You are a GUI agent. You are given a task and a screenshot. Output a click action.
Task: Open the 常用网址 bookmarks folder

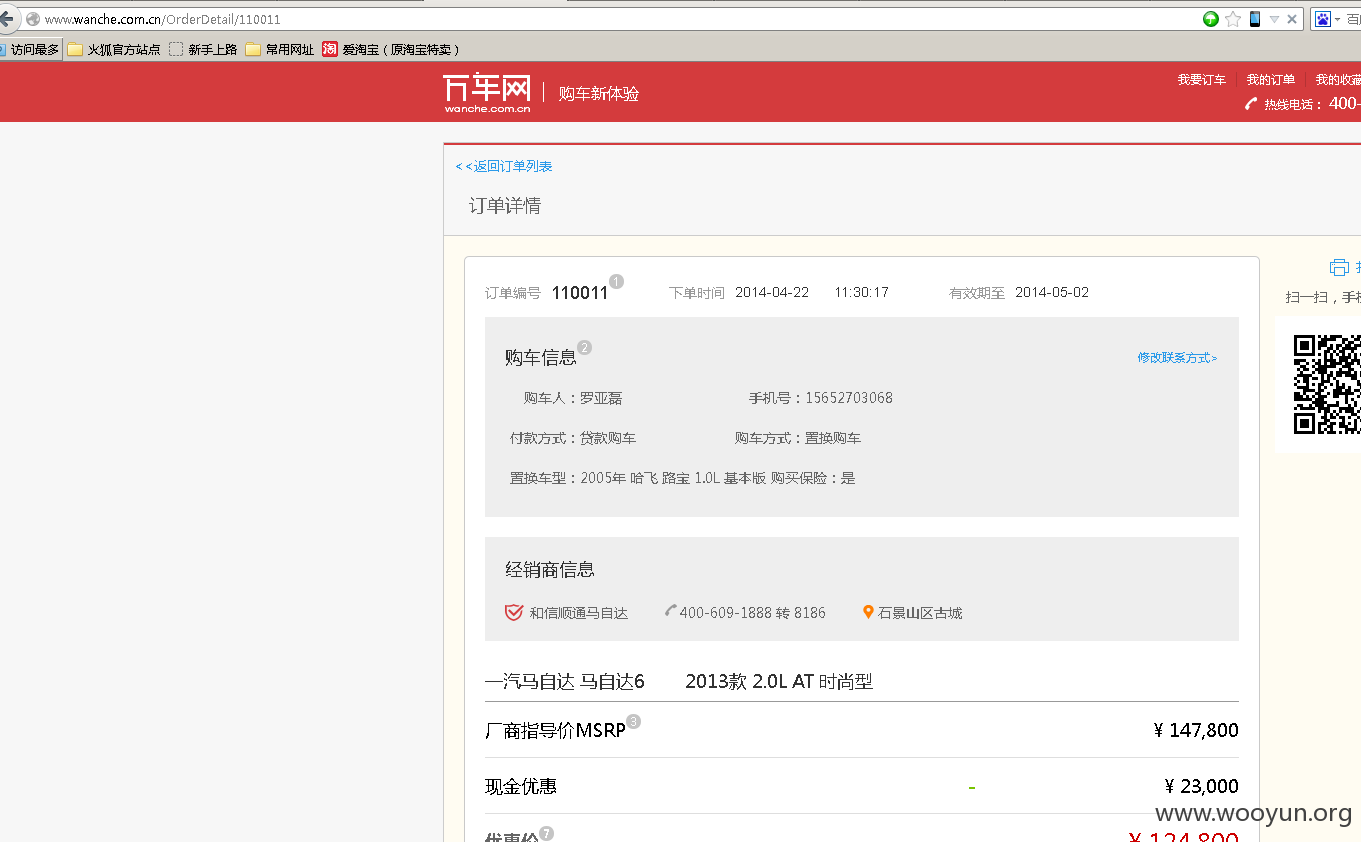280,49
